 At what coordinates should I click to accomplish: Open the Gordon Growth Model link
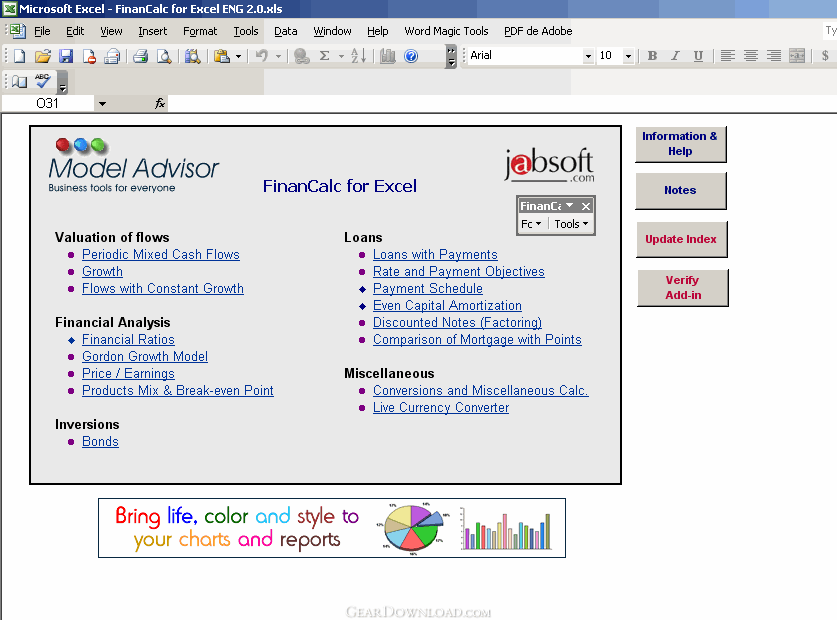click(145, 356)
